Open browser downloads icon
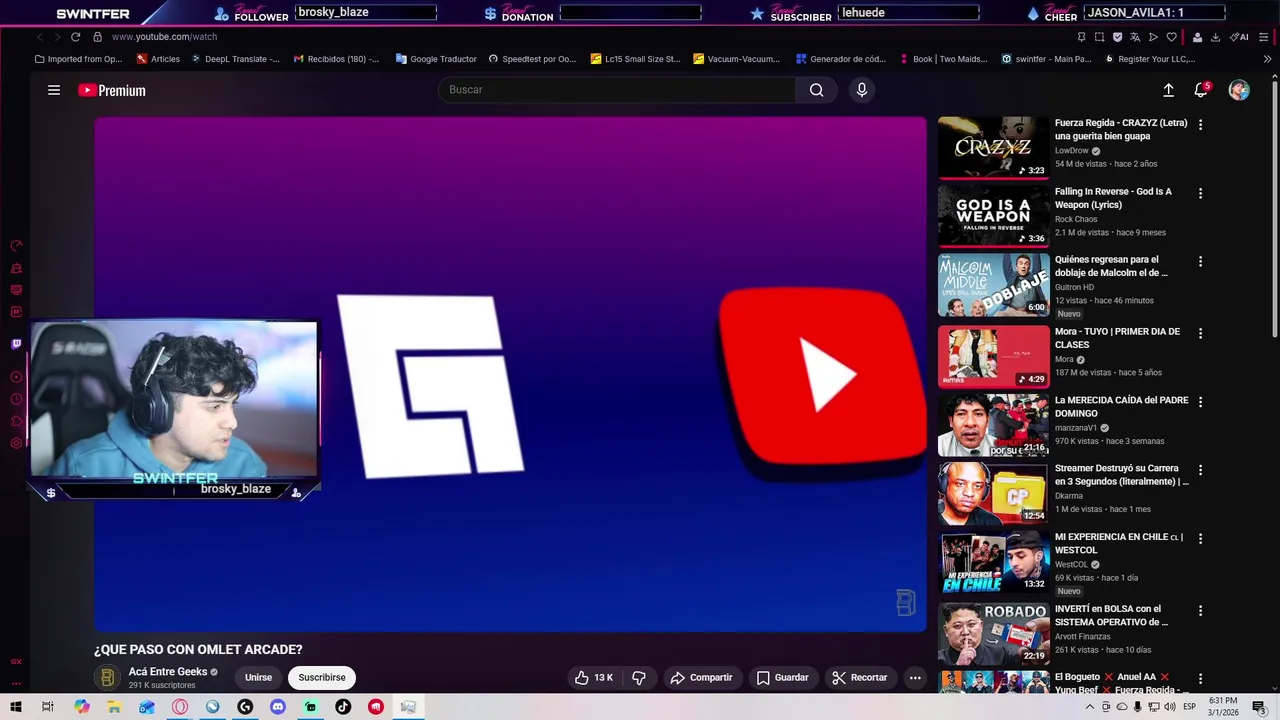The width and height of the screenshot is (1280, 720). point(1215,37)
